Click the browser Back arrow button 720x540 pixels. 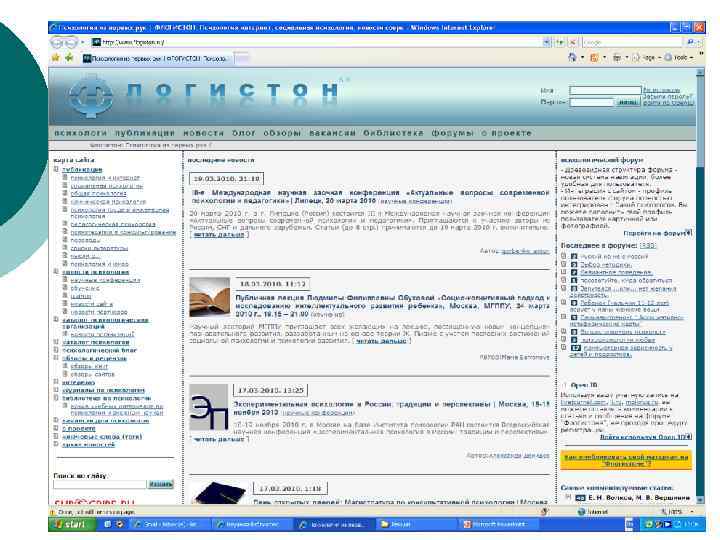(x=59, y=43)
